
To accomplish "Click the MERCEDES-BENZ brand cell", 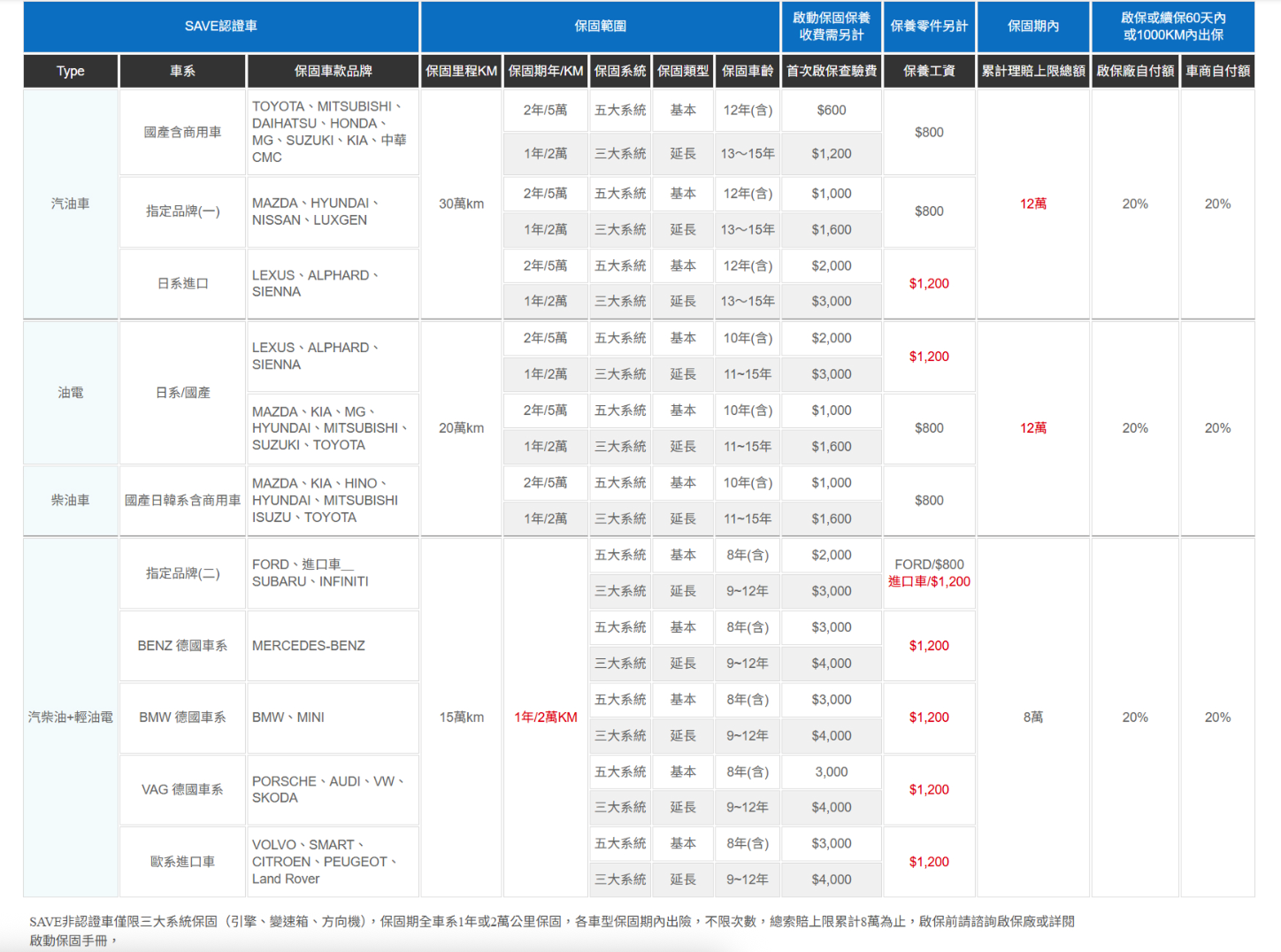I will [309, 646].
